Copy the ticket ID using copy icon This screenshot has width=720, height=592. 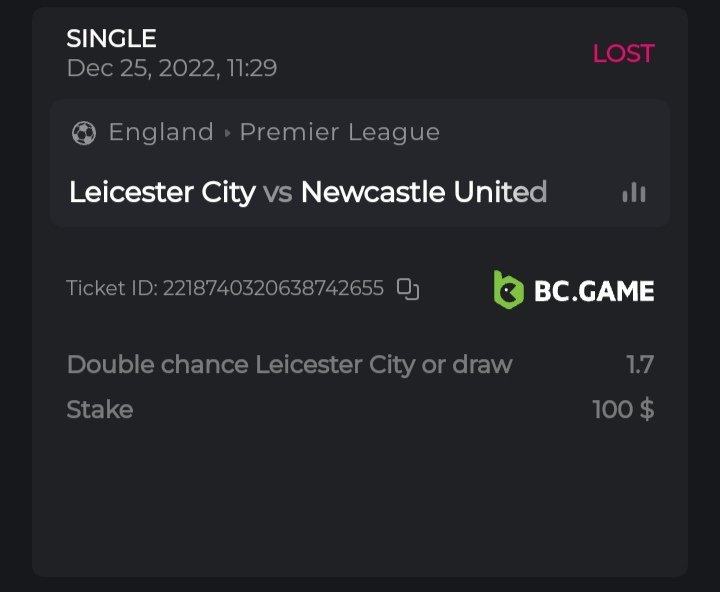(408, 289)
